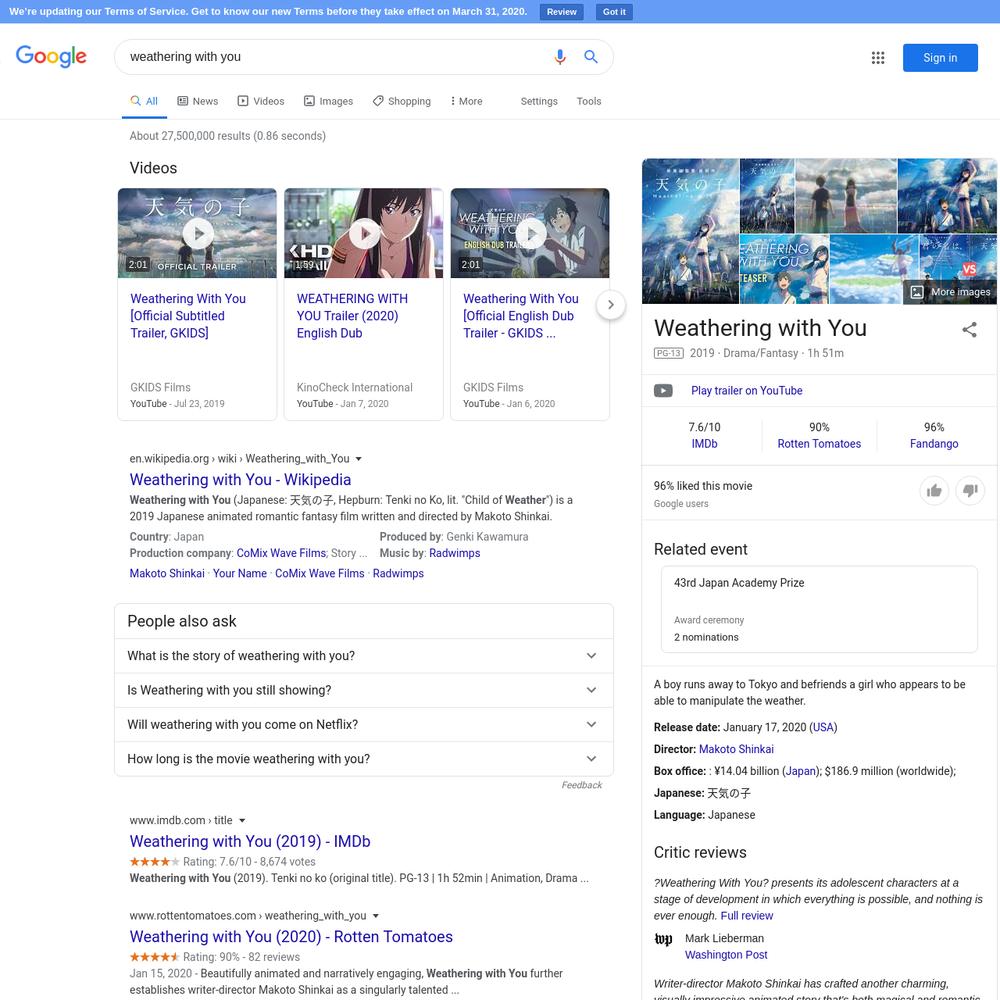Switch to the Shopping tab
Viewport: 1000px width, 1000px height.
[x=402, y=101]
